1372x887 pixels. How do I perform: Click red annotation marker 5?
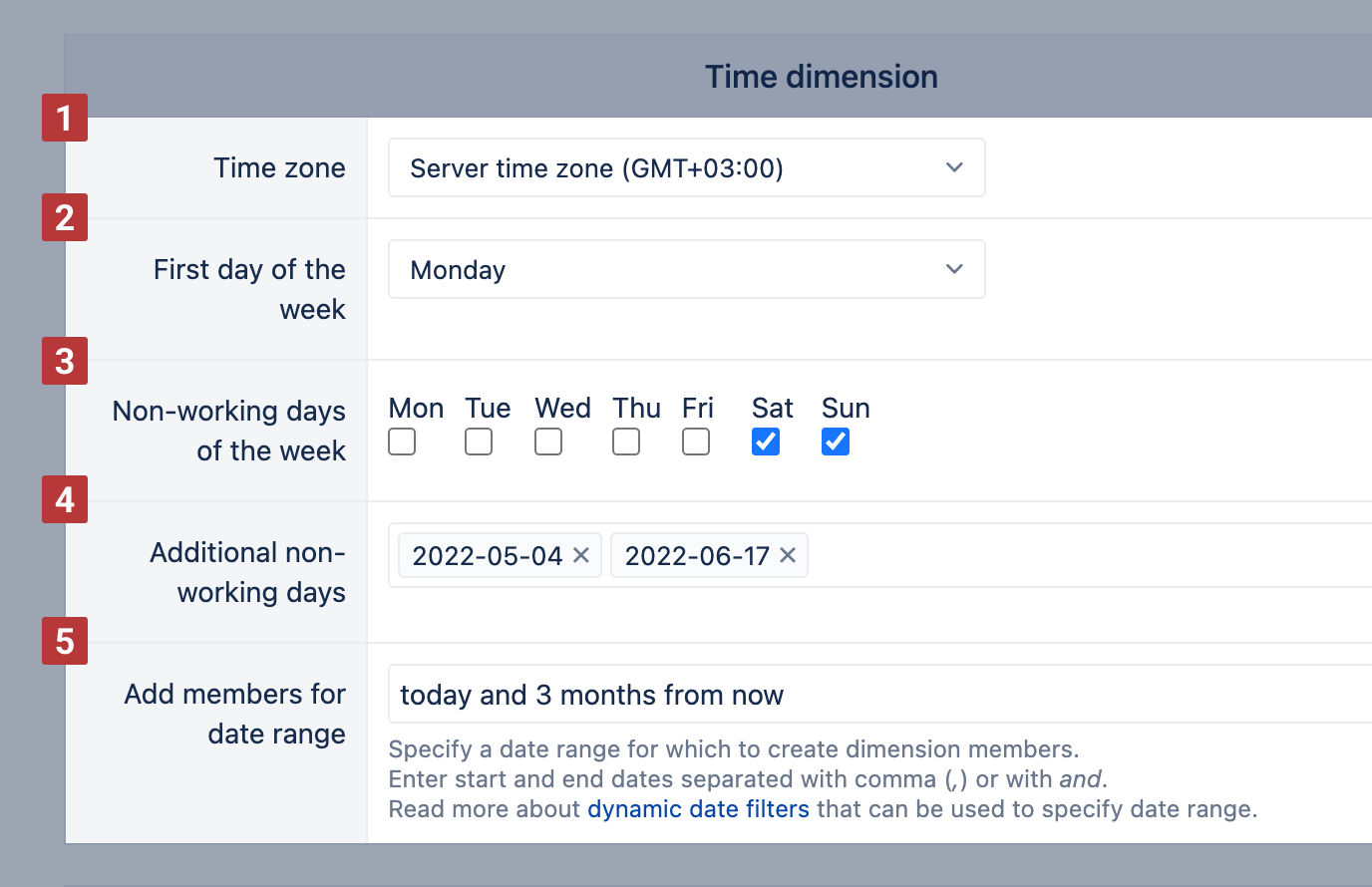pos(65,641)
